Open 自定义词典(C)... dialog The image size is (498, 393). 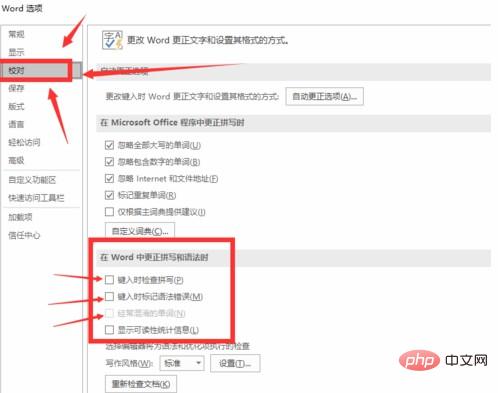[x=140, y=231]
